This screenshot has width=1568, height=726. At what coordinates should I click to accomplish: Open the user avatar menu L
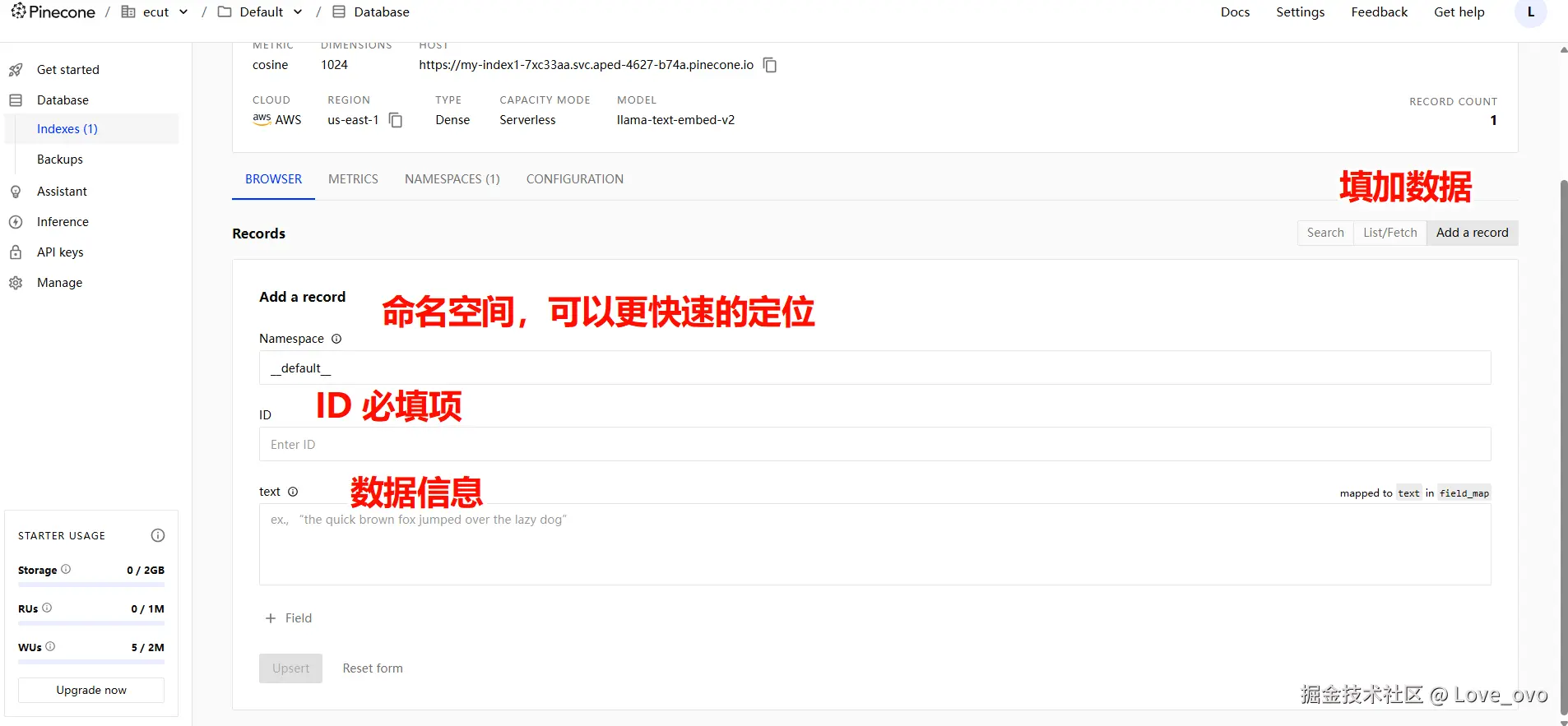(1530, 12)
